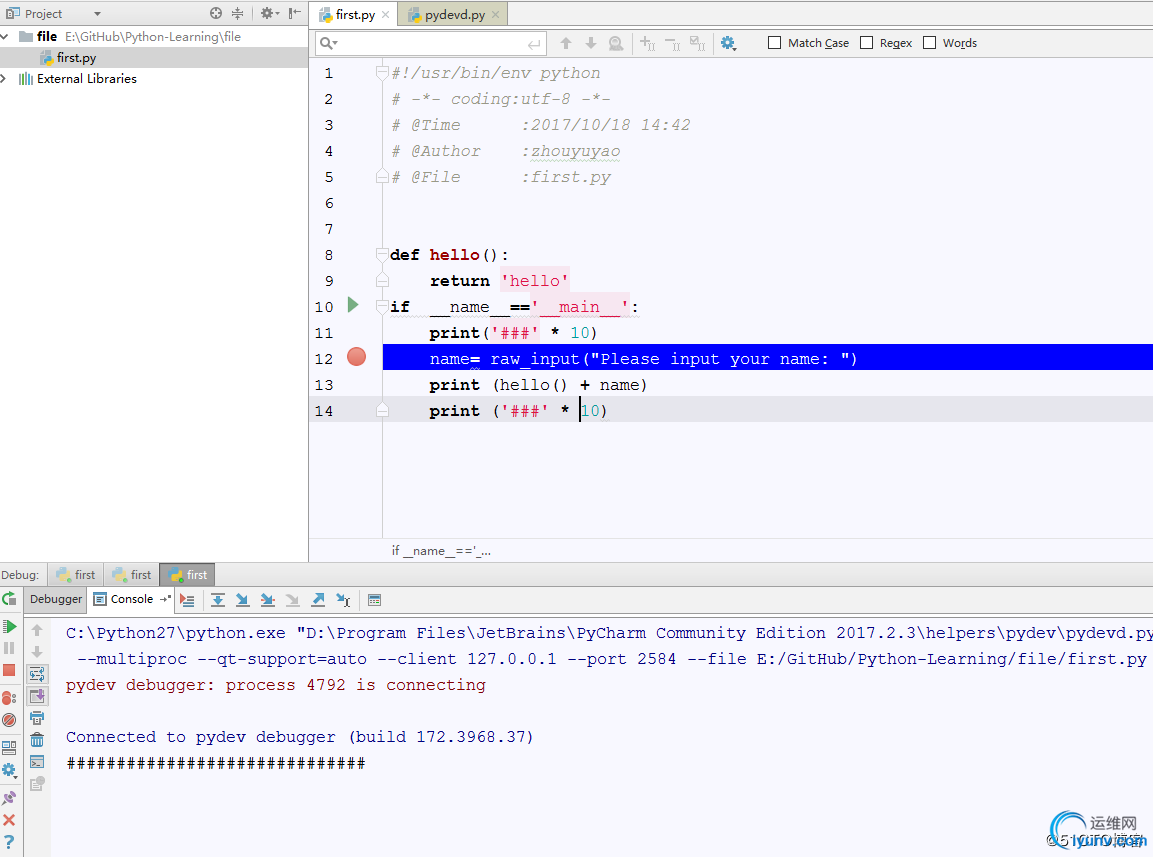Image resolution: width=1153 pixels, height=857 pixels.
Task: Click the line 13 print statement
Action: (538, 385)
